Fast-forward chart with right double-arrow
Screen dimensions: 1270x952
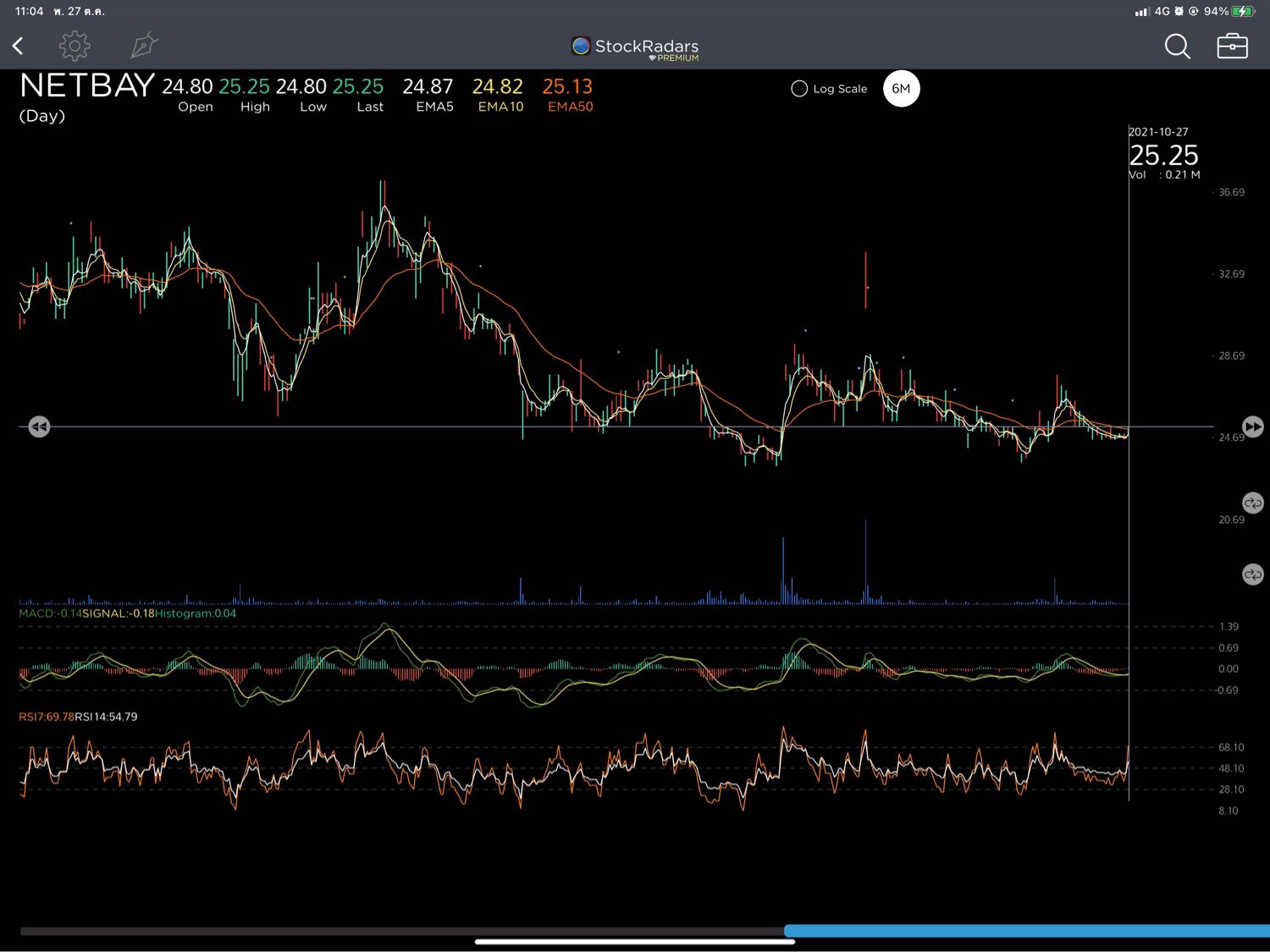click(1252, 426)
